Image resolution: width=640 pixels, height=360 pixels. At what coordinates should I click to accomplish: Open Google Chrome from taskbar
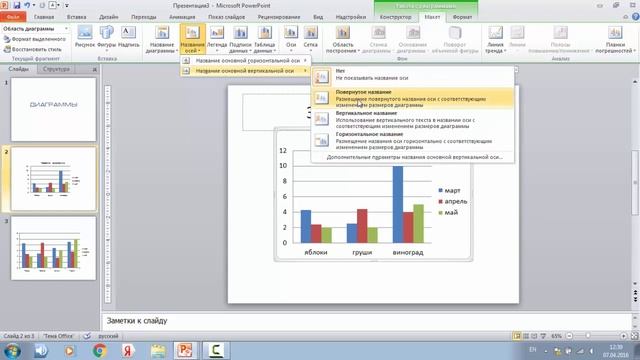click(99, 351)
